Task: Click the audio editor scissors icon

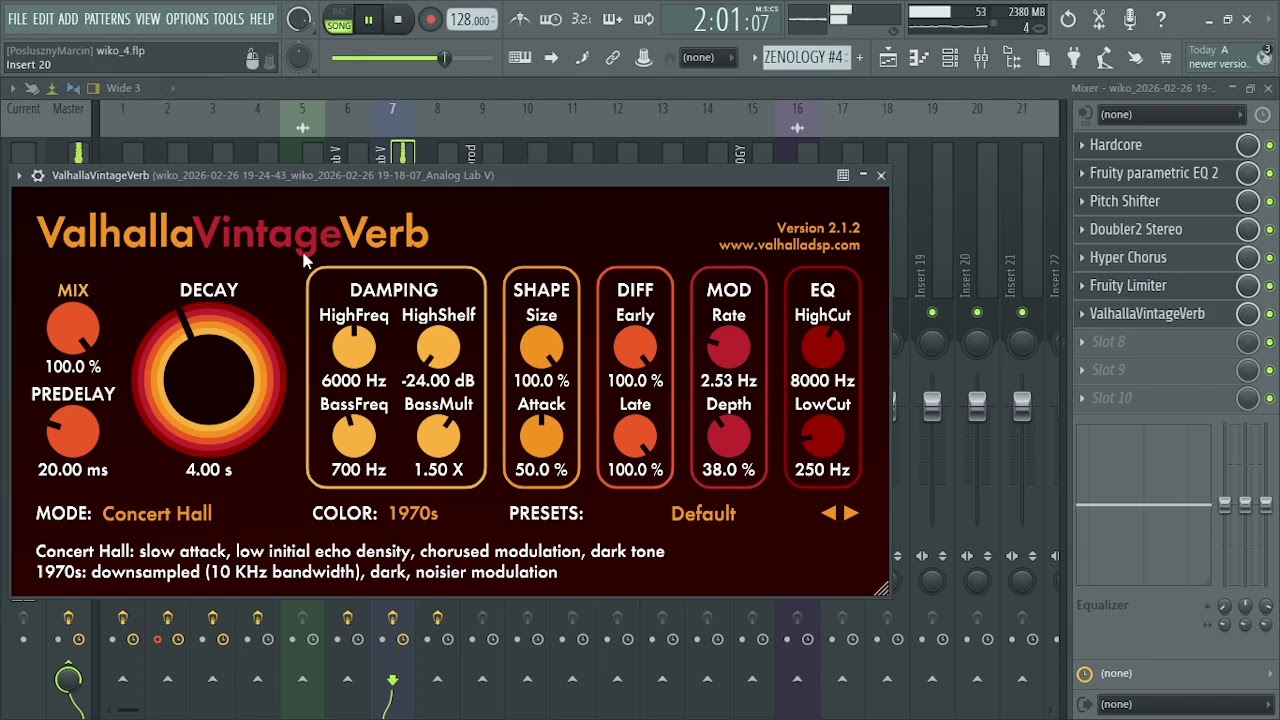Action: [1099, 19]
